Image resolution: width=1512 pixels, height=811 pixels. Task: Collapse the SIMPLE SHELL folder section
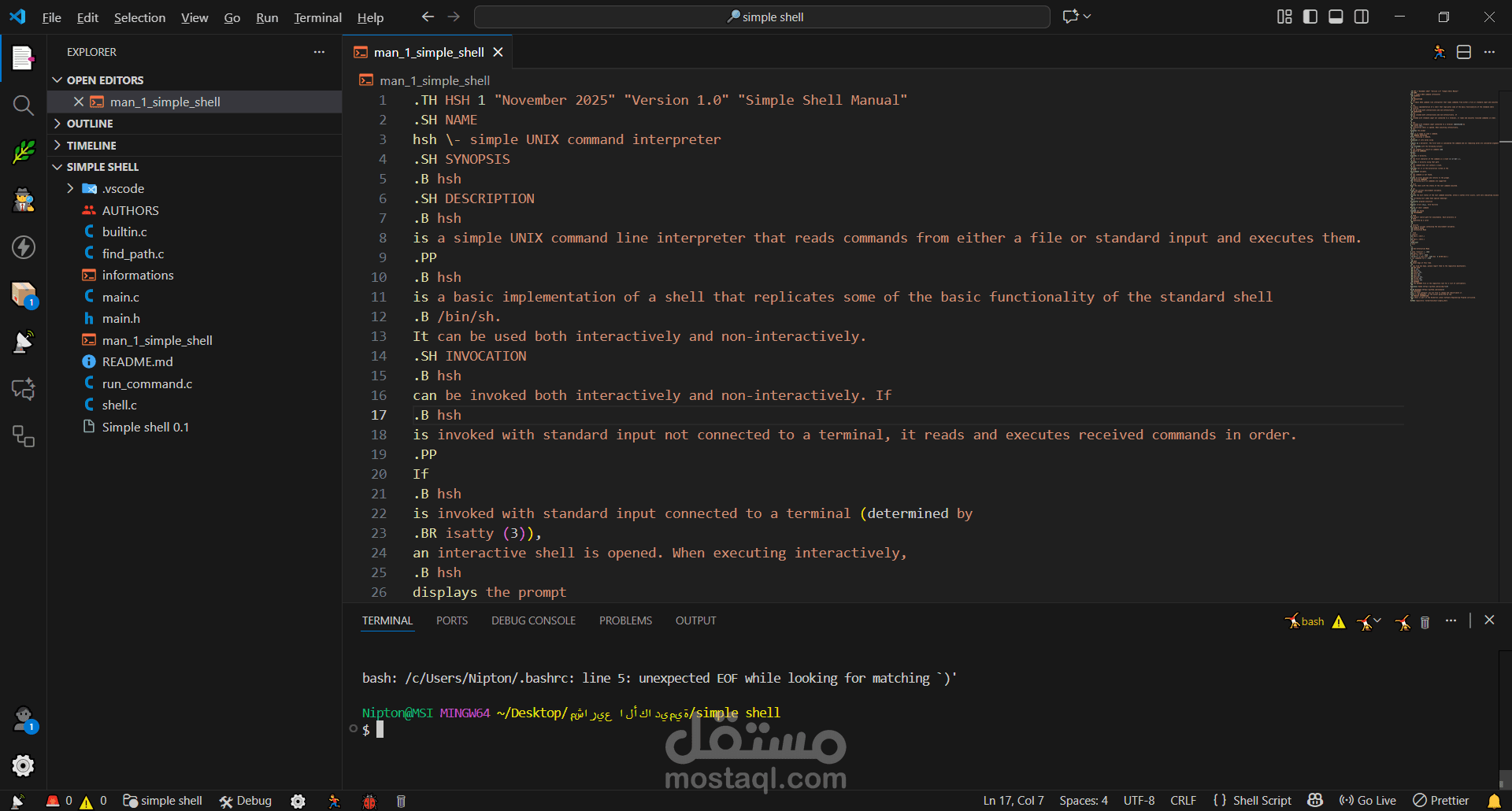point(195,167)
